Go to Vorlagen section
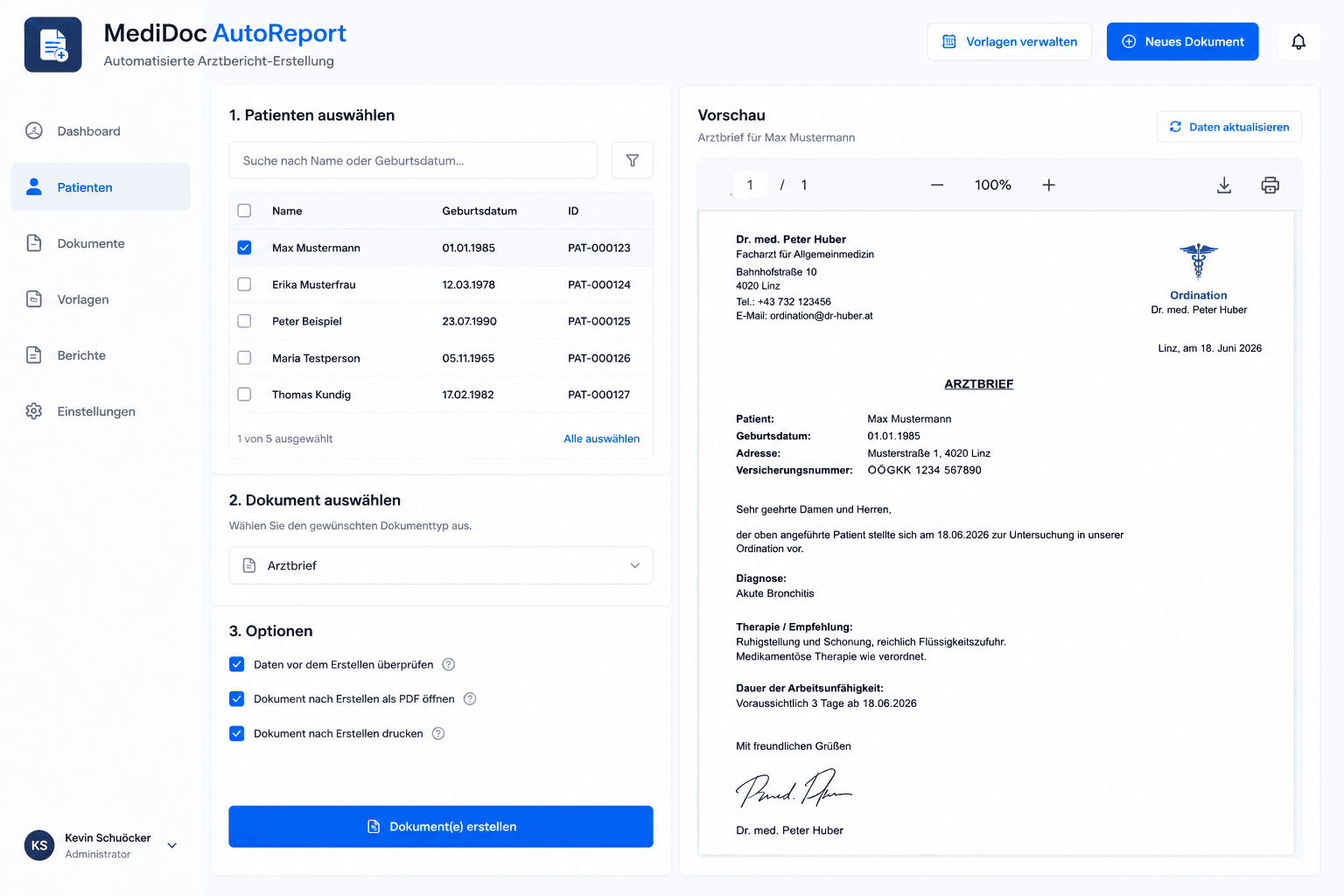The height and width of the screenshot is (896, 1344). pyautogui.click(x=101, y=298)
